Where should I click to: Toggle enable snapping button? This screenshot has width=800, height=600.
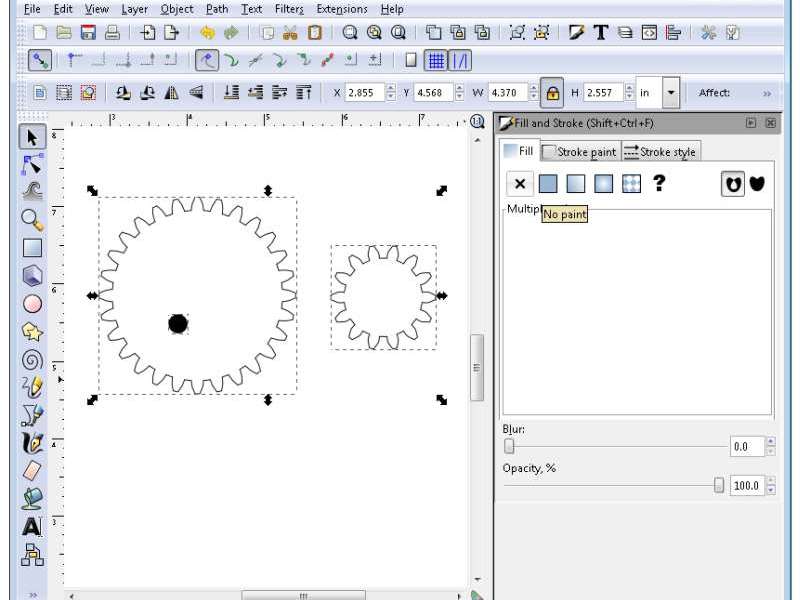tap(40, 60)
